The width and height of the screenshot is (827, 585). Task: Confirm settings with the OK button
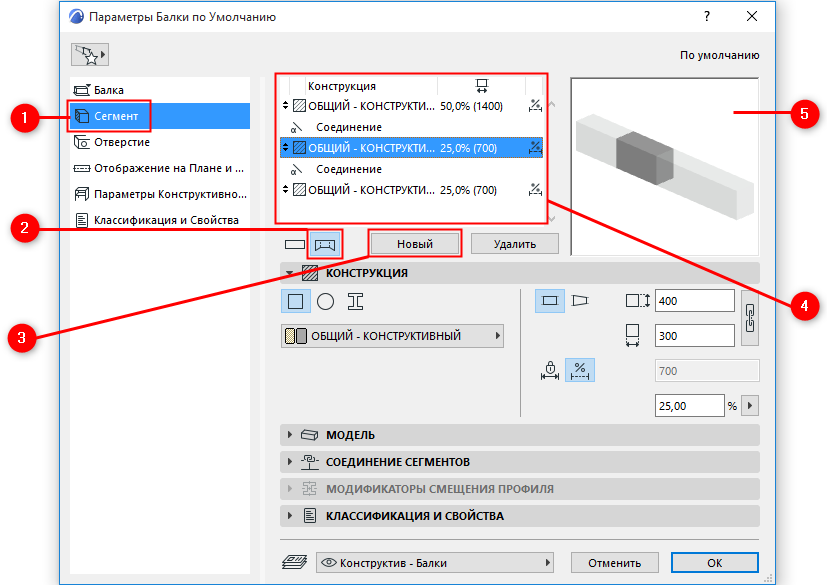(x=715, y=563)
